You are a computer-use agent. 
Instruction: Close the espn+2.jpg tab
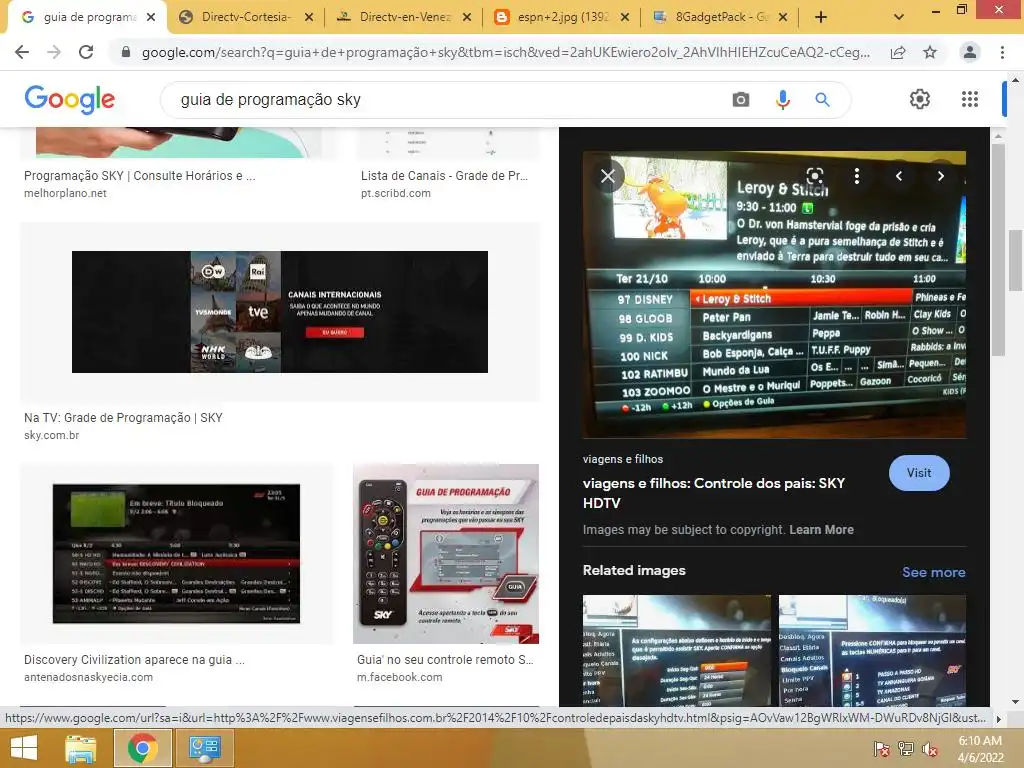coord(625,17)
